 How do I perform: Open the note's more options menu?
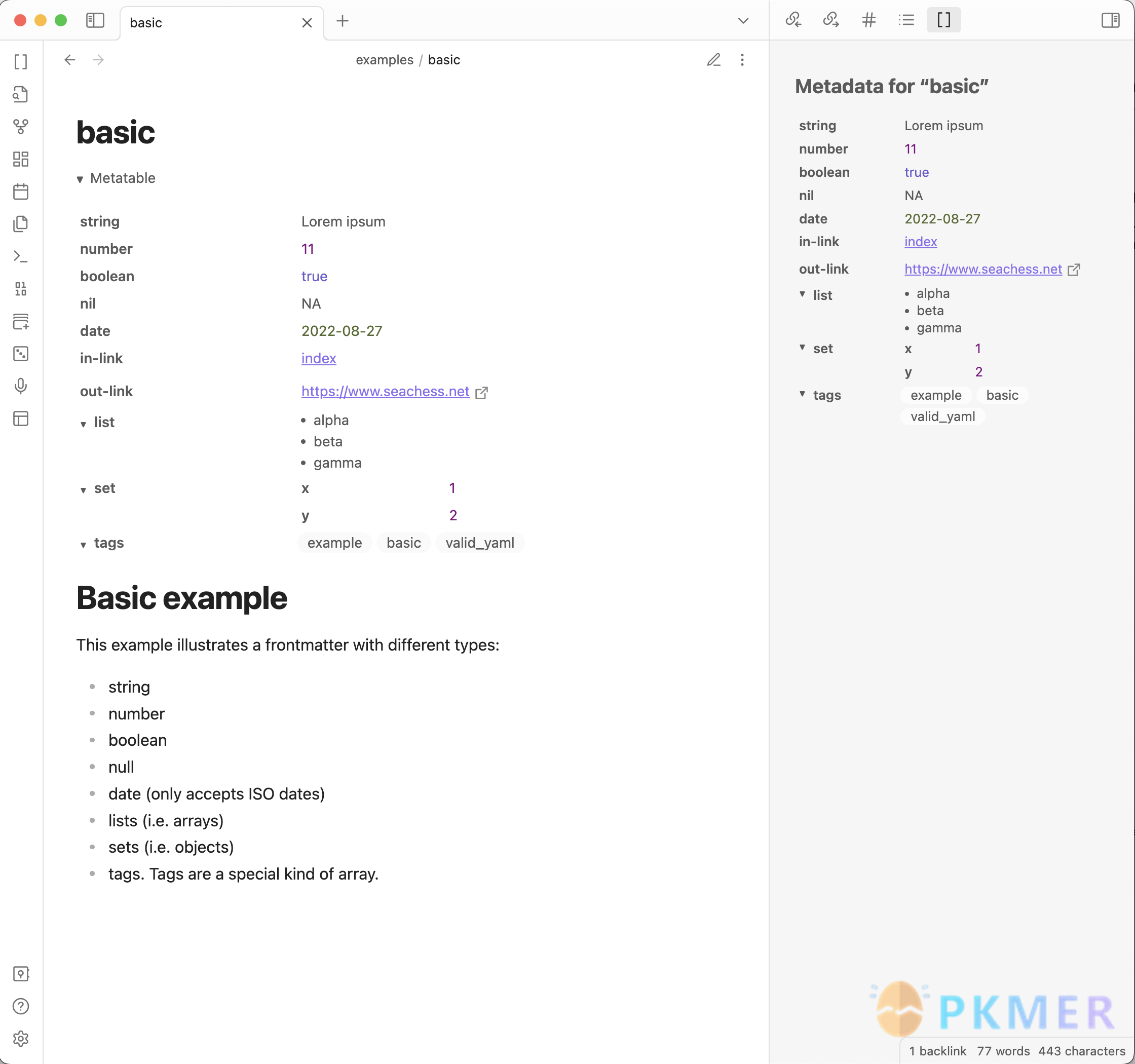(x=742, y=60)
